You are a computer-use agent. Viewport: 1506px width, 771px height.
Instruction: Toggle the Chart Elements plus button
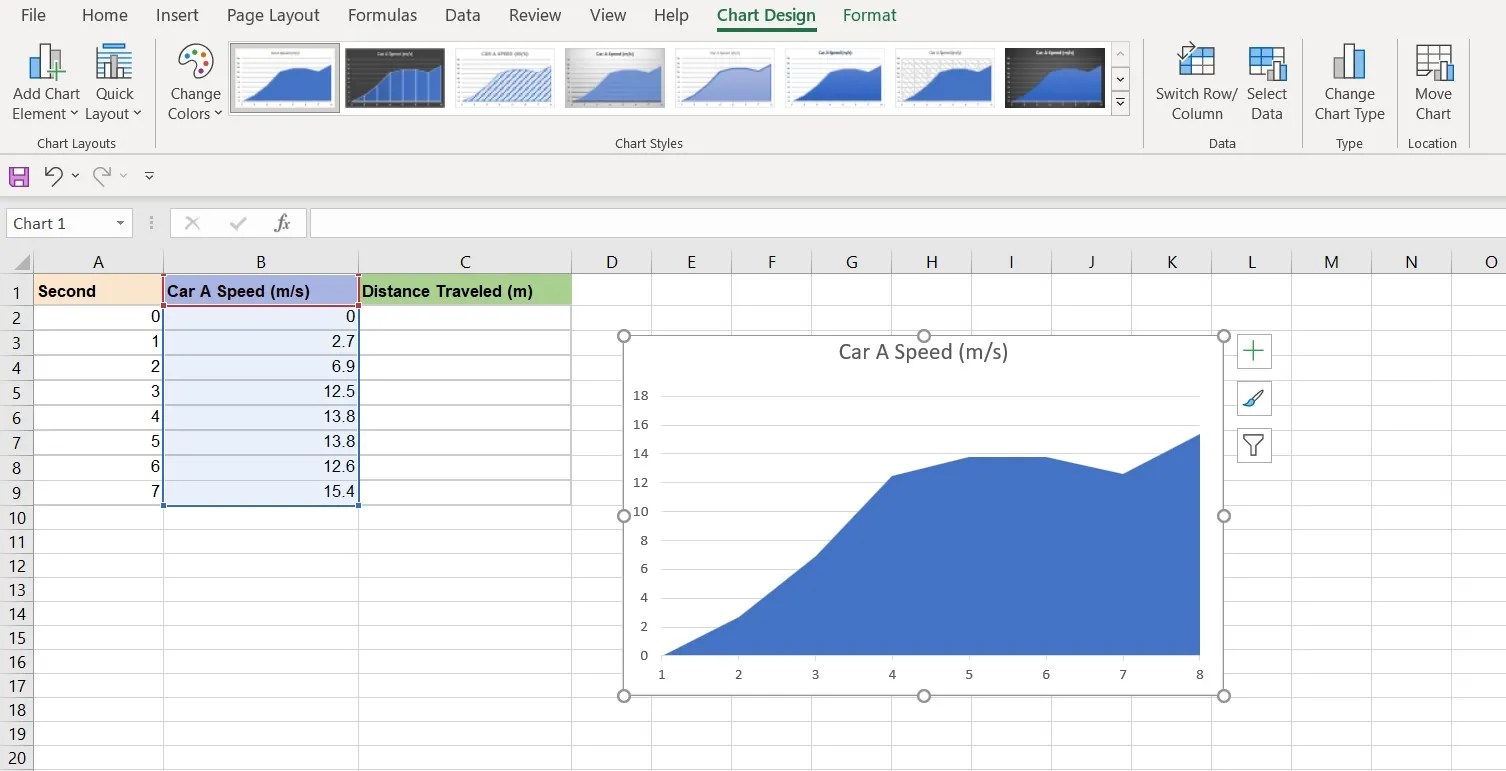click(x=1253, y=351)
